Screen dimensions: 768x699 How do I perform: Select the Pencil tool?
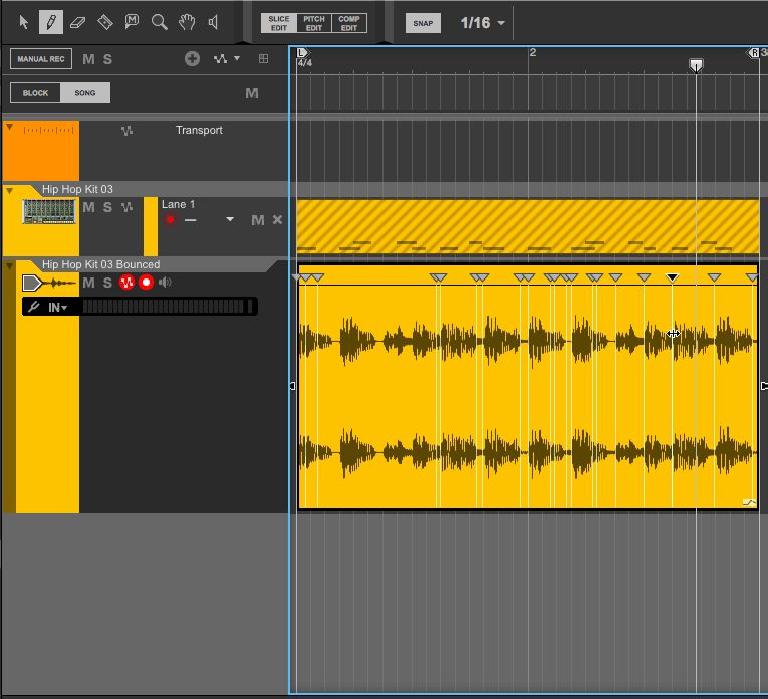click(51, 23)
